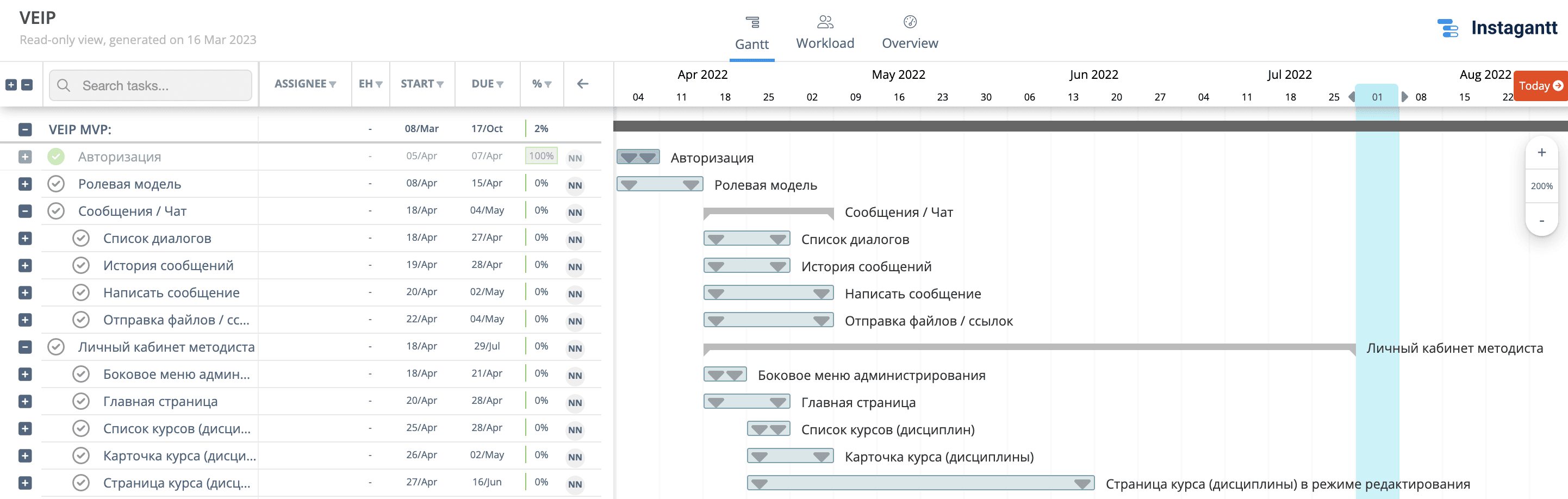Image resolution: width=1568 pixels, height=499 pixels.
Task: Select the Gantt view icon
Action: tap(752, 23)
